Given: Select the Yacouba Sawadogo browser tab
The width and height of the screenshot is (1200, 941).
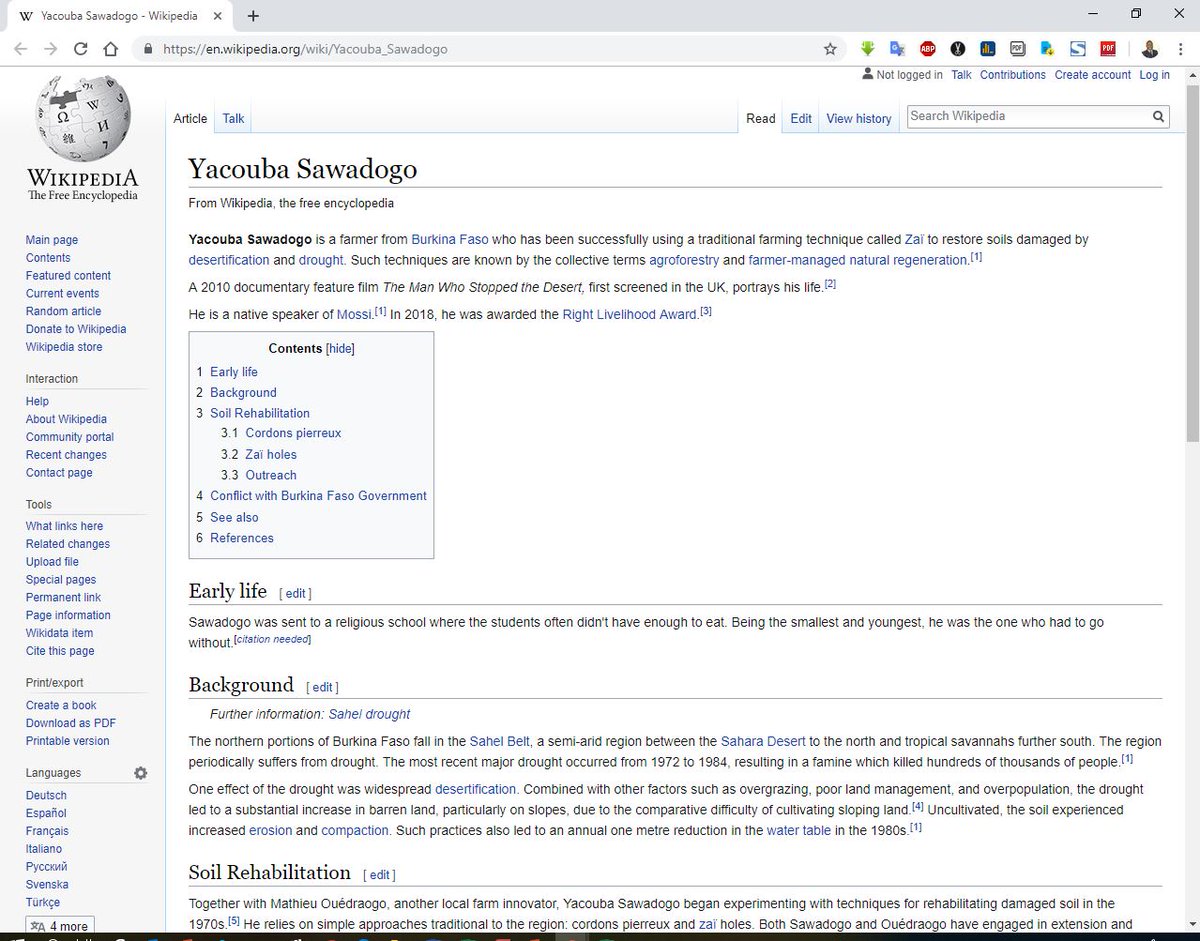Looking at the screenshot, I should click(x=120, y=16).
